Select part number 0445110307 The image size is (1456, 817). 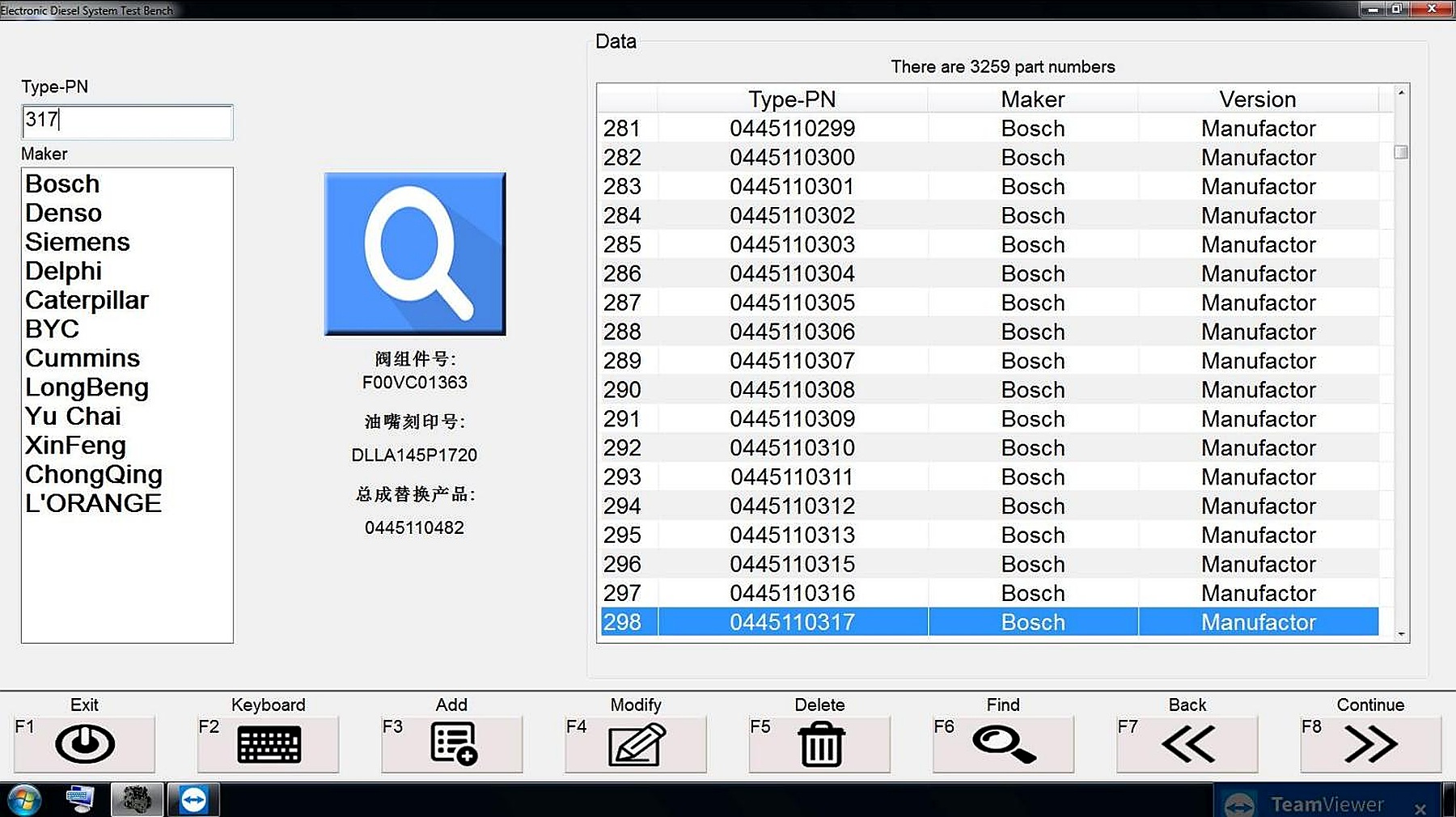pos(792,361)
